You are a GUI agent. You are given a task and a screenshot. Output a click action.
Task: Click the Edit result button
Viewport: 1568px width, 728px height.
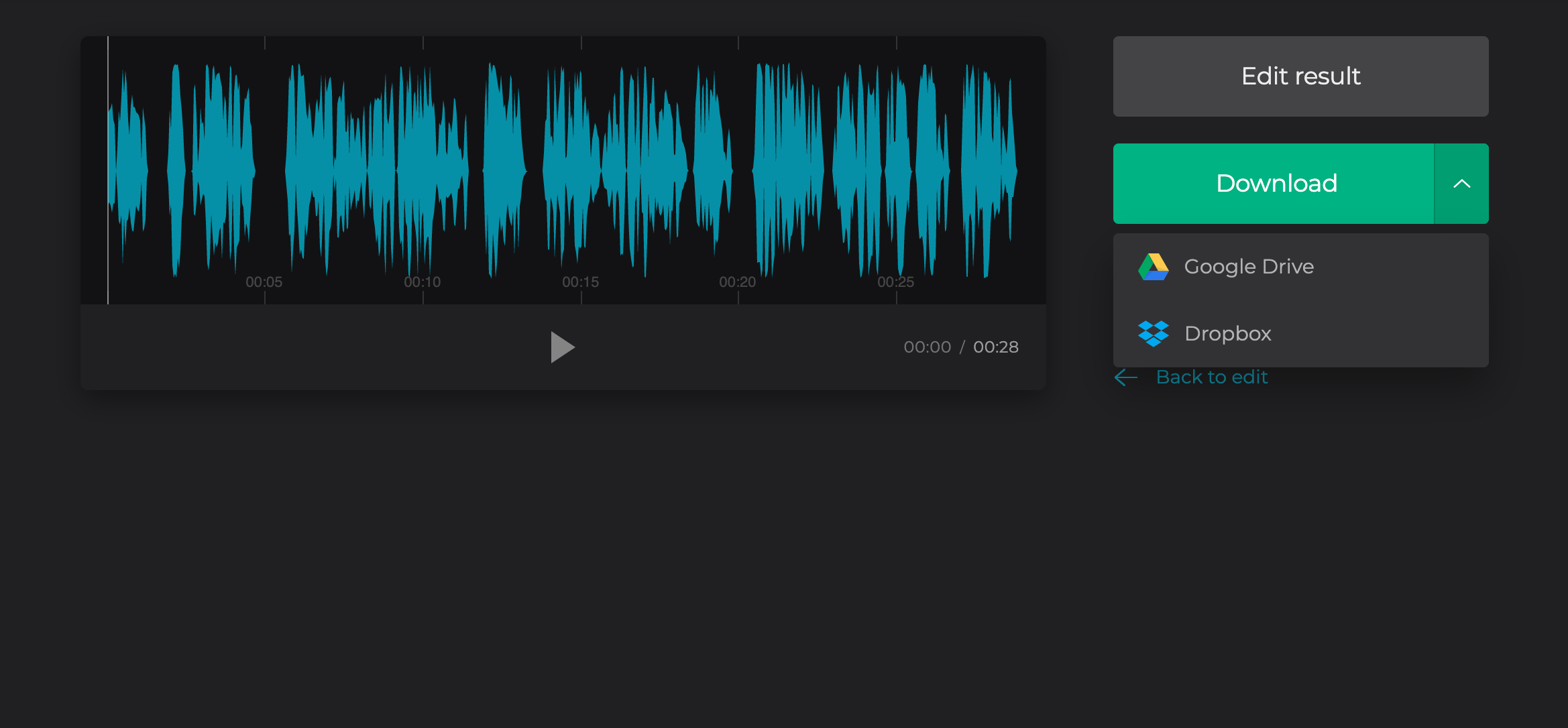pos(1300,76)
